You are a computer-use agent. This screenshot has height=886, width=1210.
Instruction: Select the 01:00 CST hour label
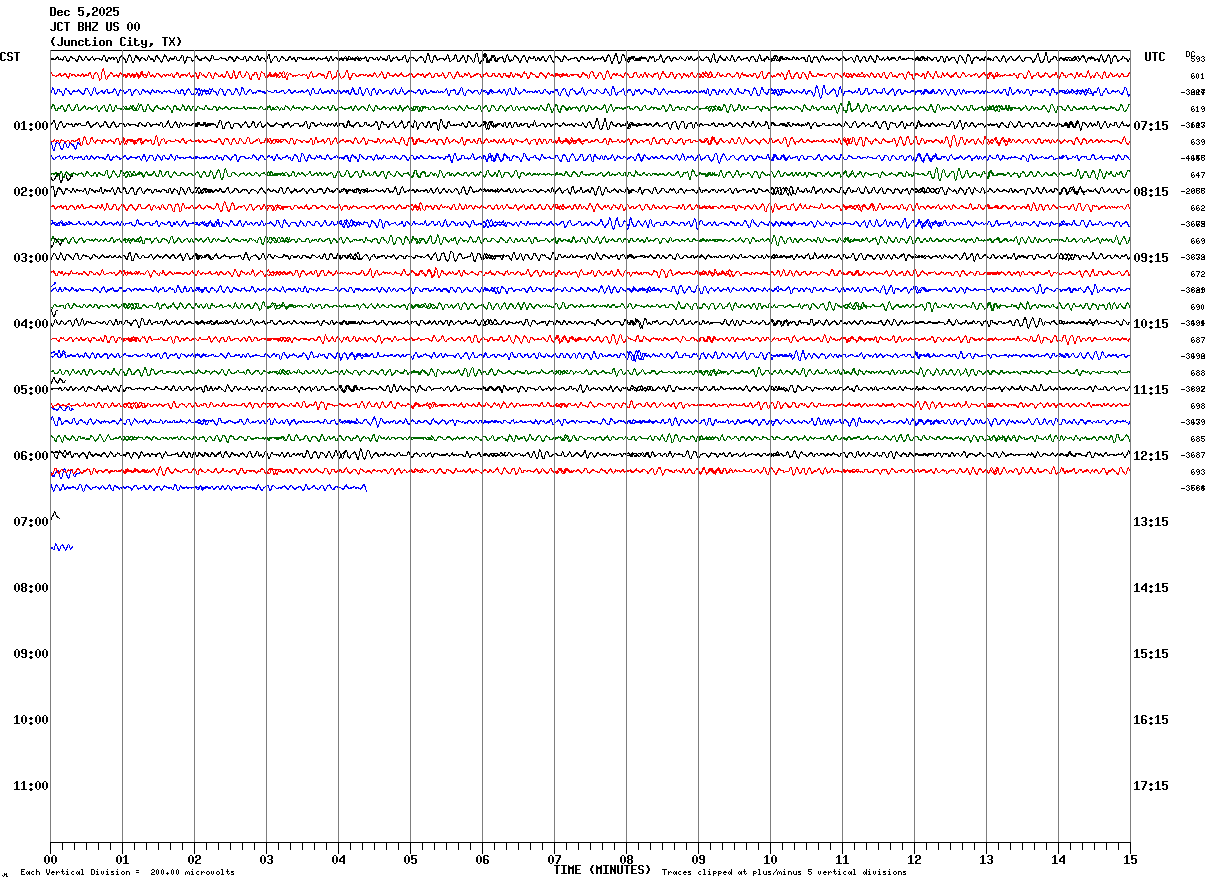click(31, 126)
